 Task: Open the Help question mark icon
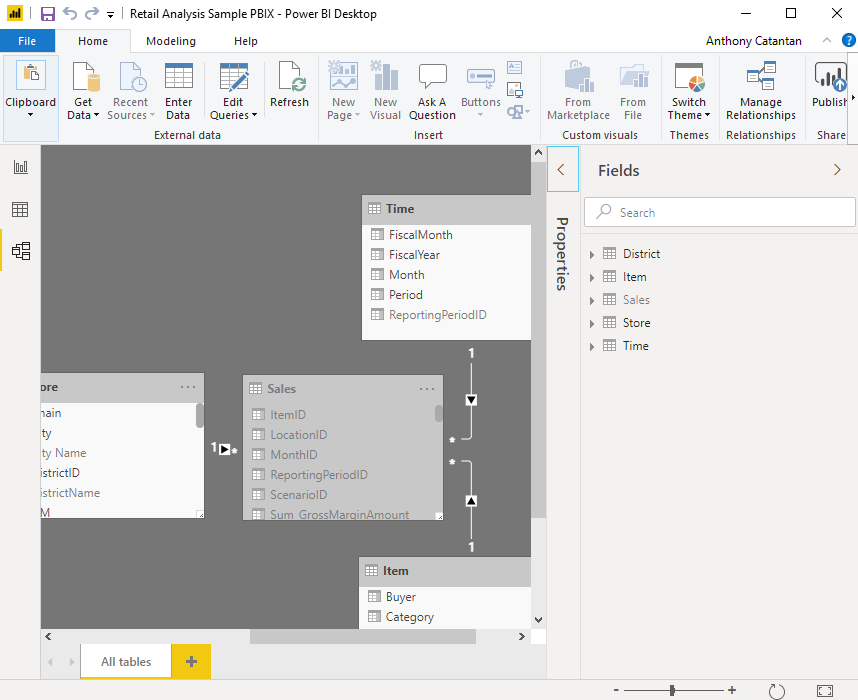coord(849,41)
